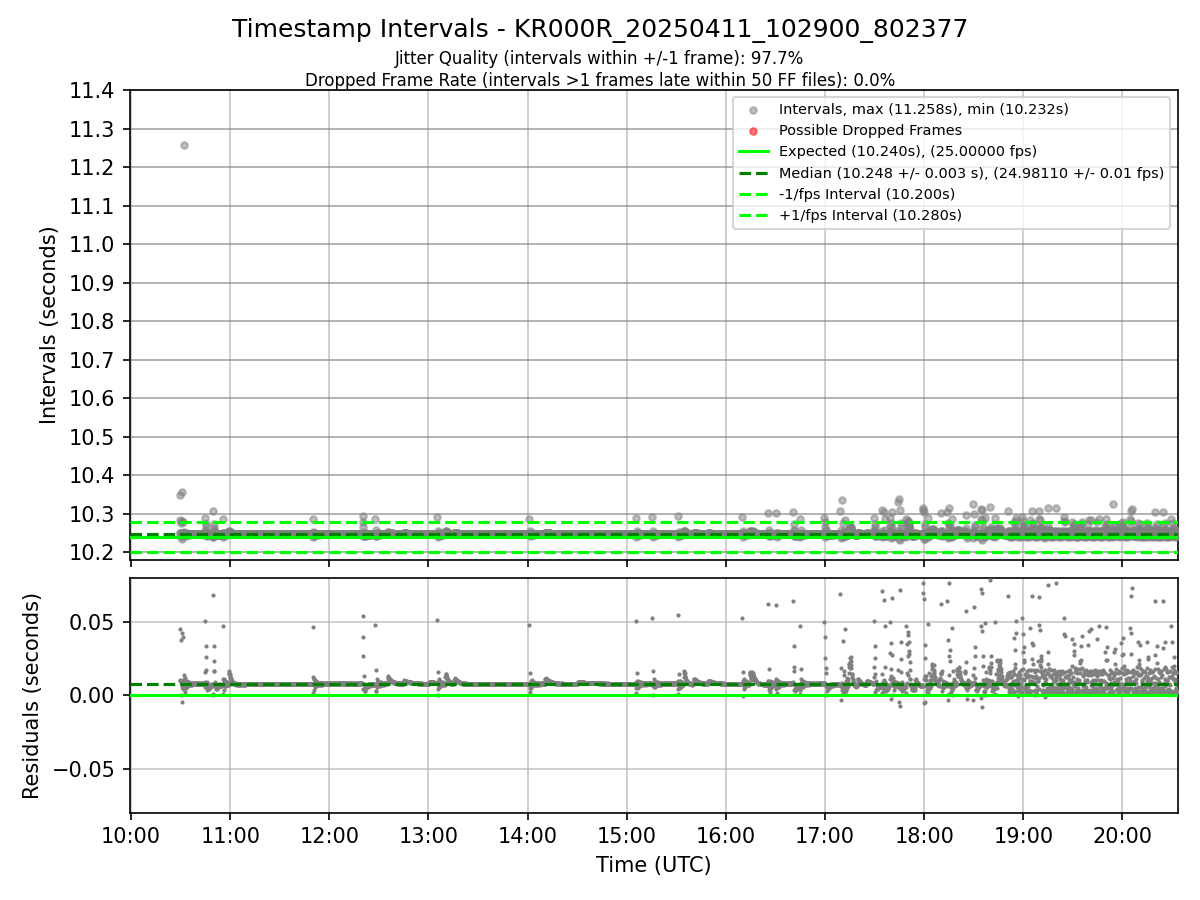
Task: Click the 13:00 time tick label
Action: pyautogui.click(x=428, y=835)
